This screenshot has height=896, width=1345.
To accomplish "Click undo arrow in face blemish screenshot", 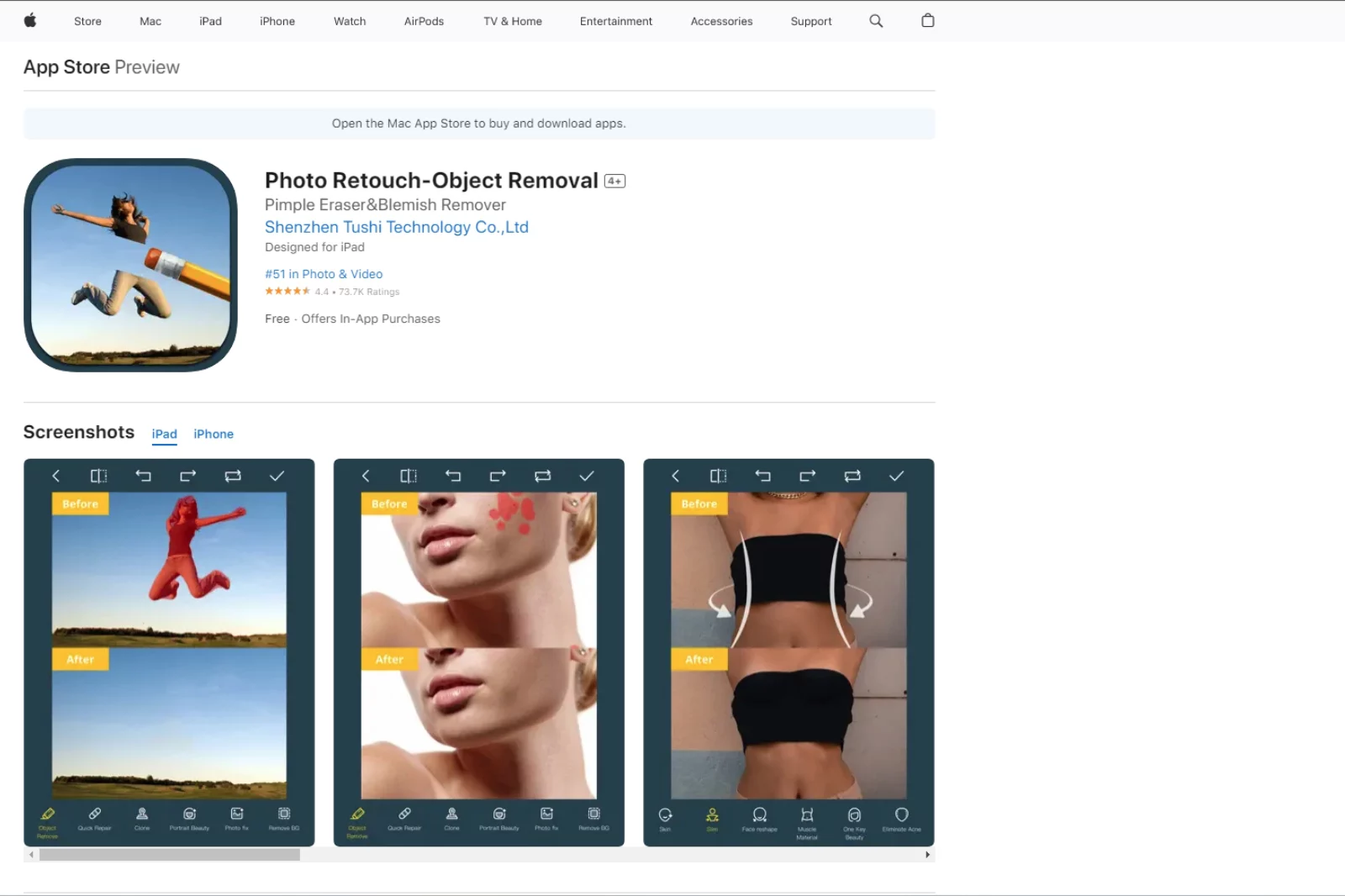I will pyautogui.click(x=453, y=476).
